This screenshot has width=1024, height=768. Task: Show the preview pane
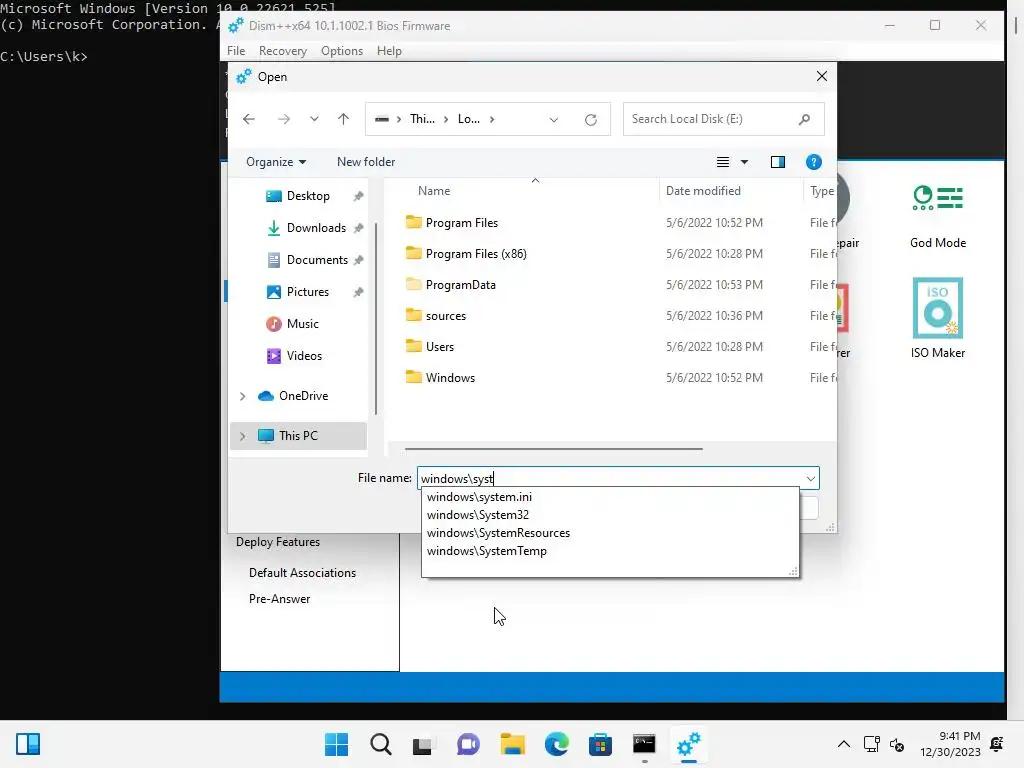coord(778,162)
